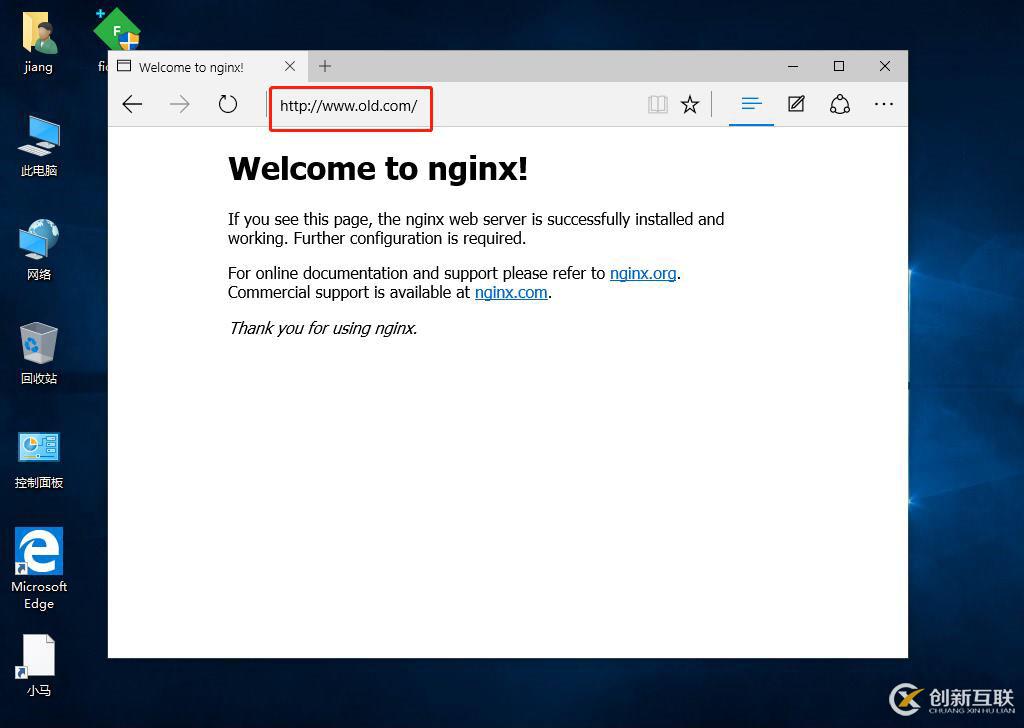1024x728 pixels.
Task: Share the current nginx page
Action: coord(840,104)
